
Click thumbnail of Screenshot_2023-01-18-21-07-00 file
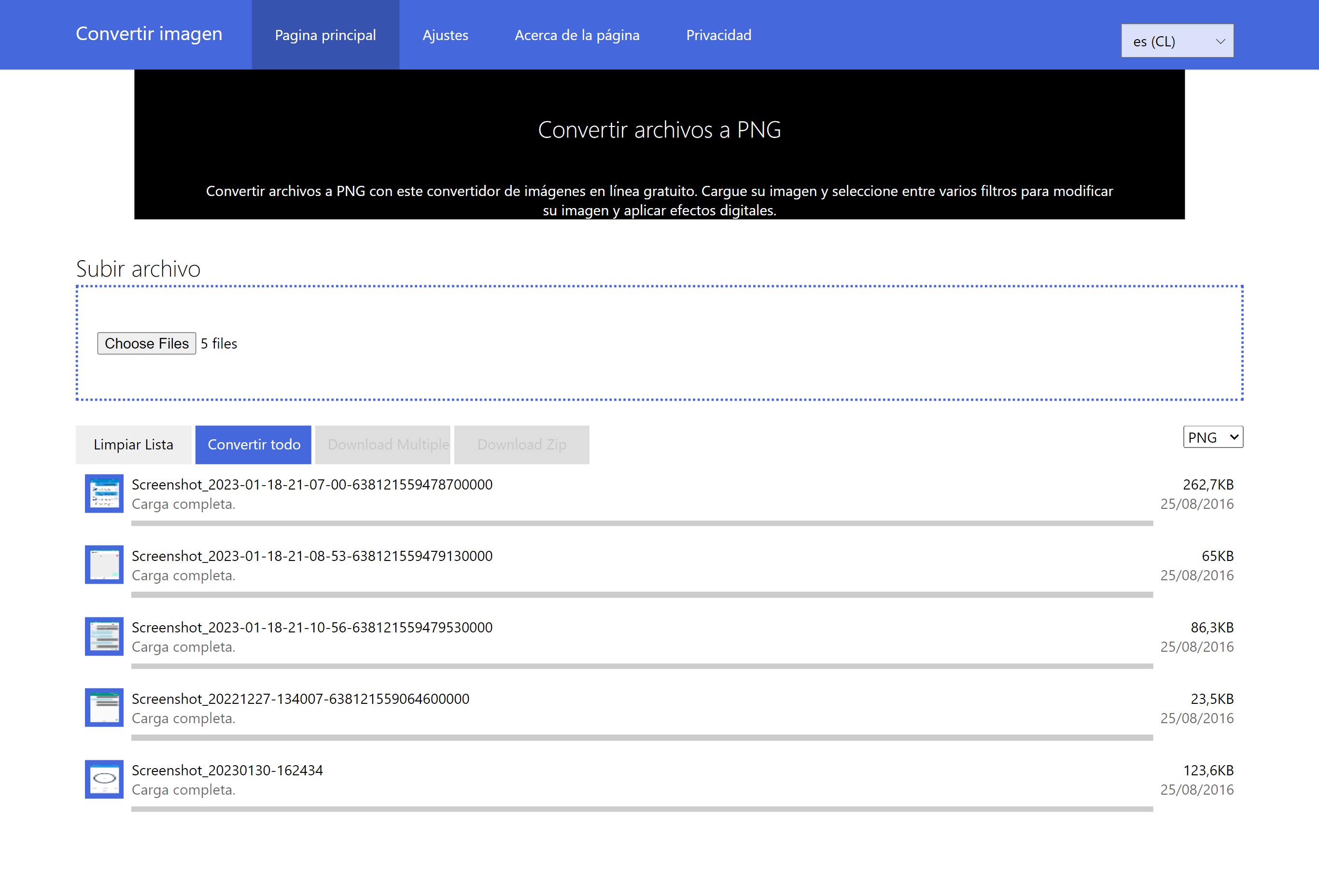pos(104,494)
